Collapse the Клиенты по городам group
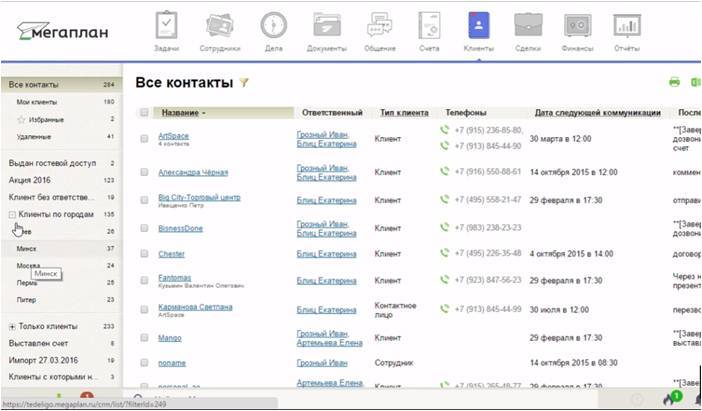This screenshot has width=702, height=411. coord(12,214)
